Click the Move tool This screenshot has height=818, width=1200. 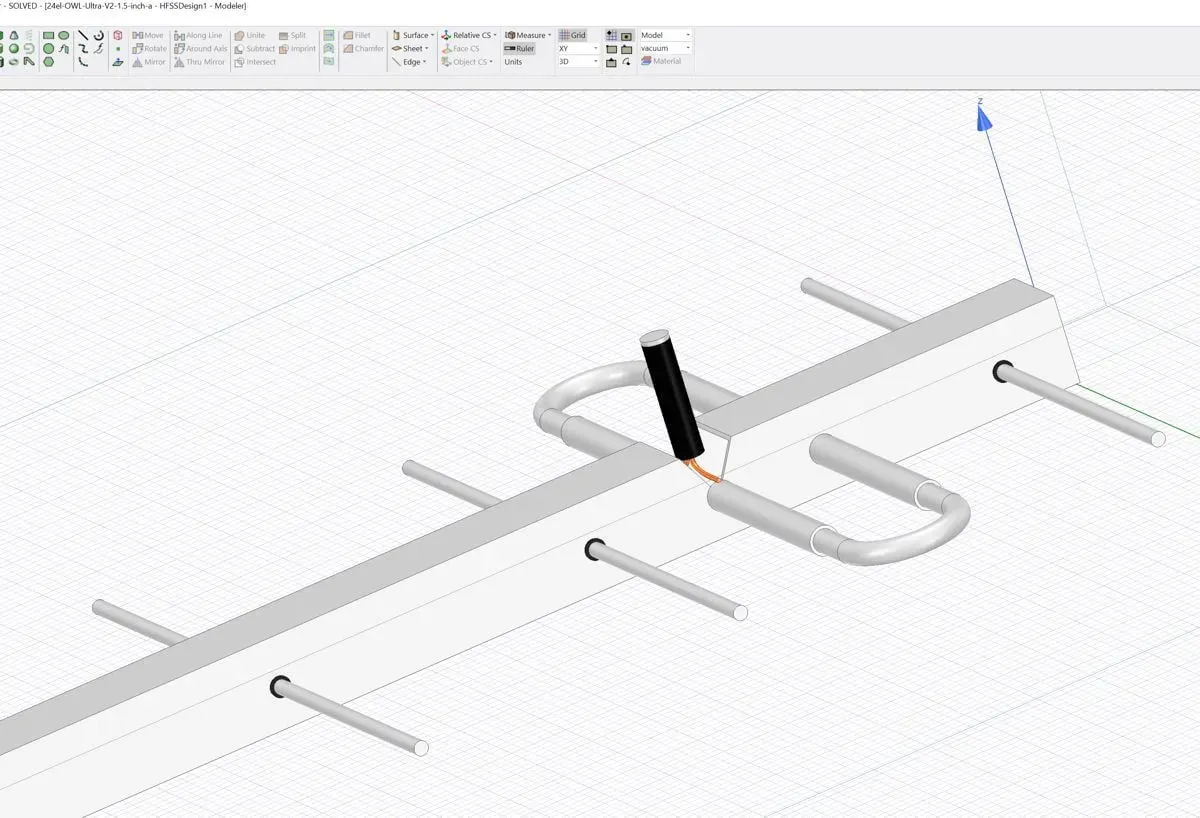tap(148, 35)
